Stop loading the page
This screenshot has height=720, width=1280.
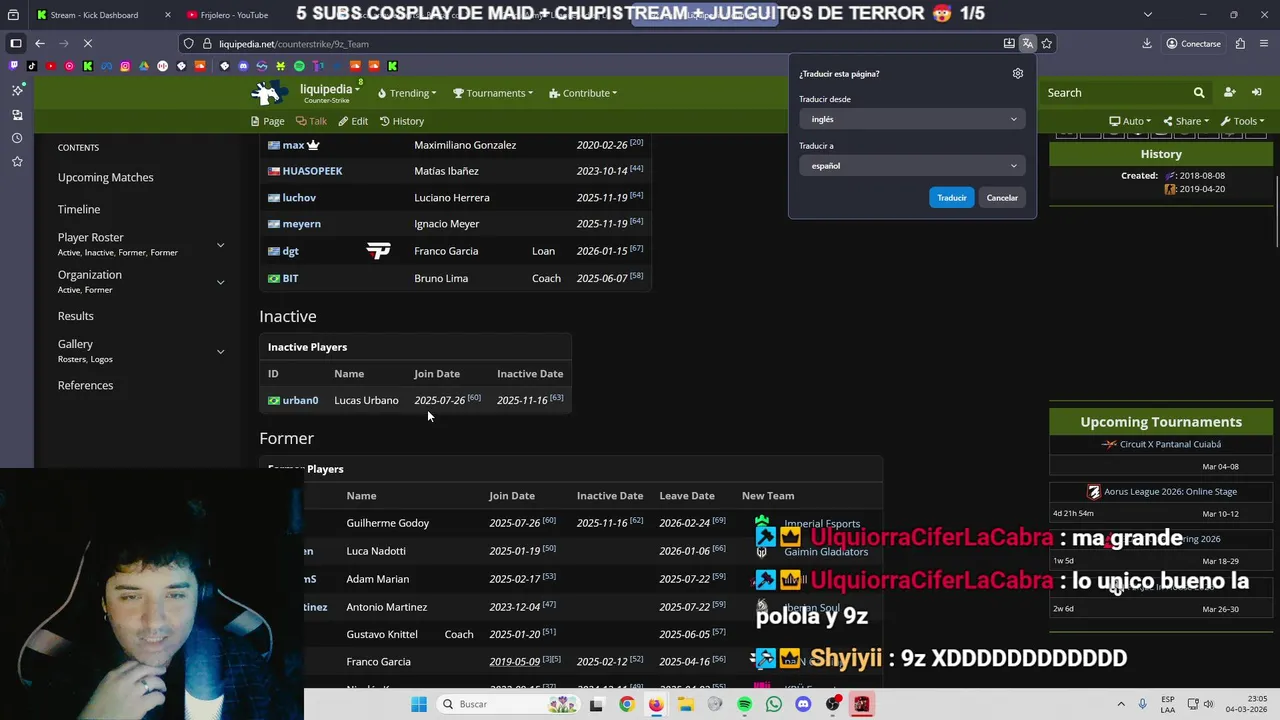coord(87,43)
